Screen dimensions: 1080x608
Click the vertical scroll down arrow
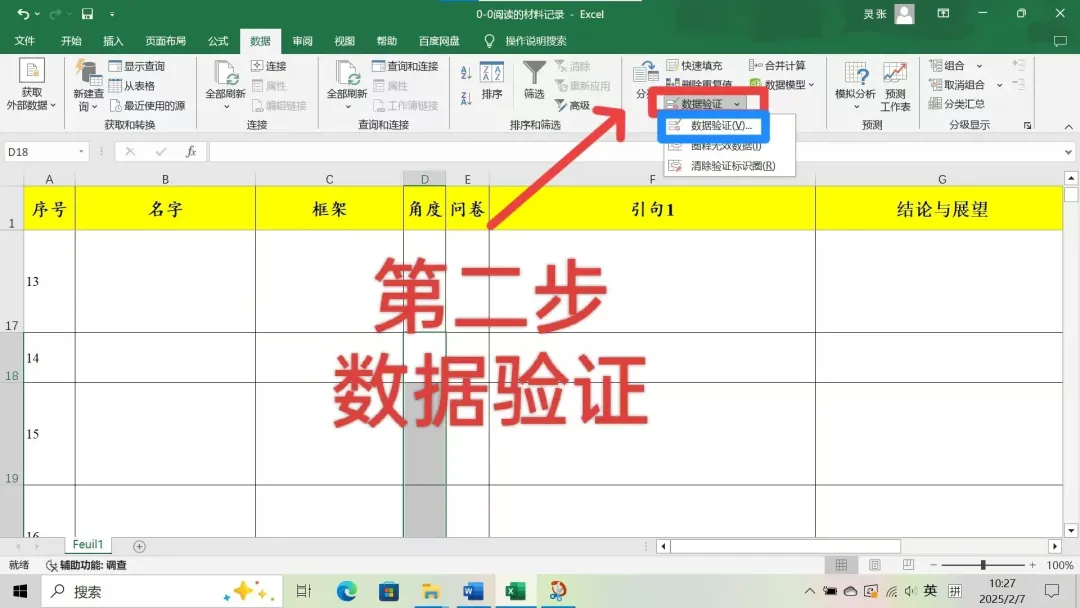coord(1071,530)
